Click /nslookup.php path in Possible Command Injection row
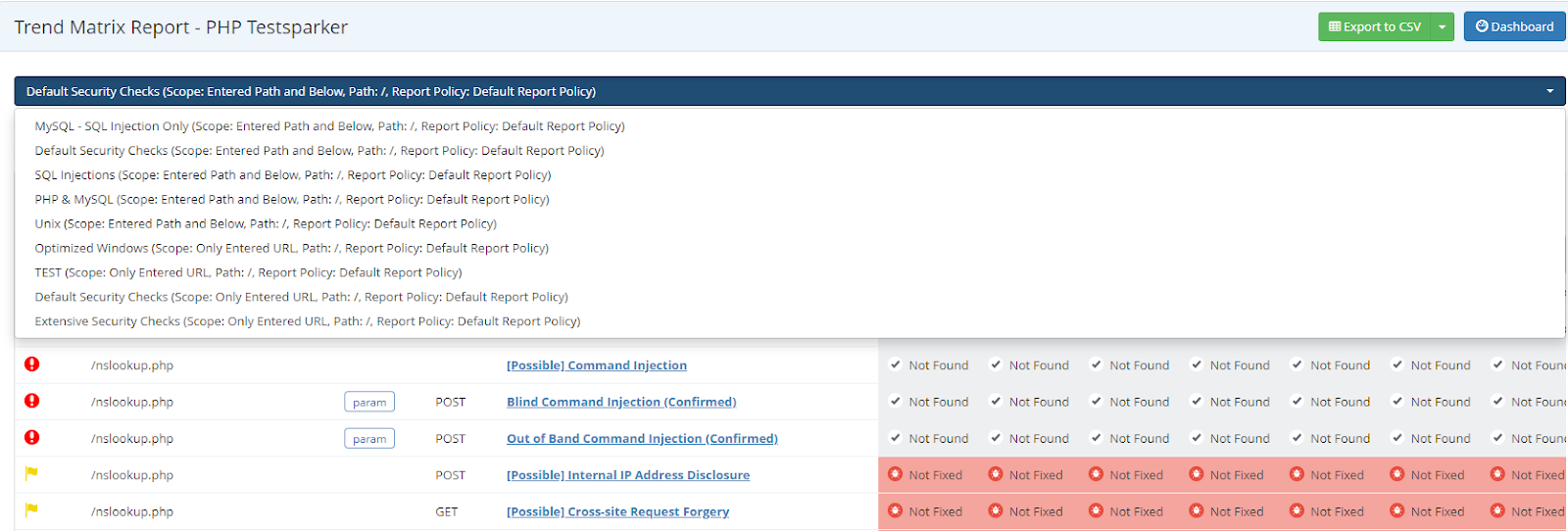The width and height of the screenshot is (1568, 531). coord(132,365)
